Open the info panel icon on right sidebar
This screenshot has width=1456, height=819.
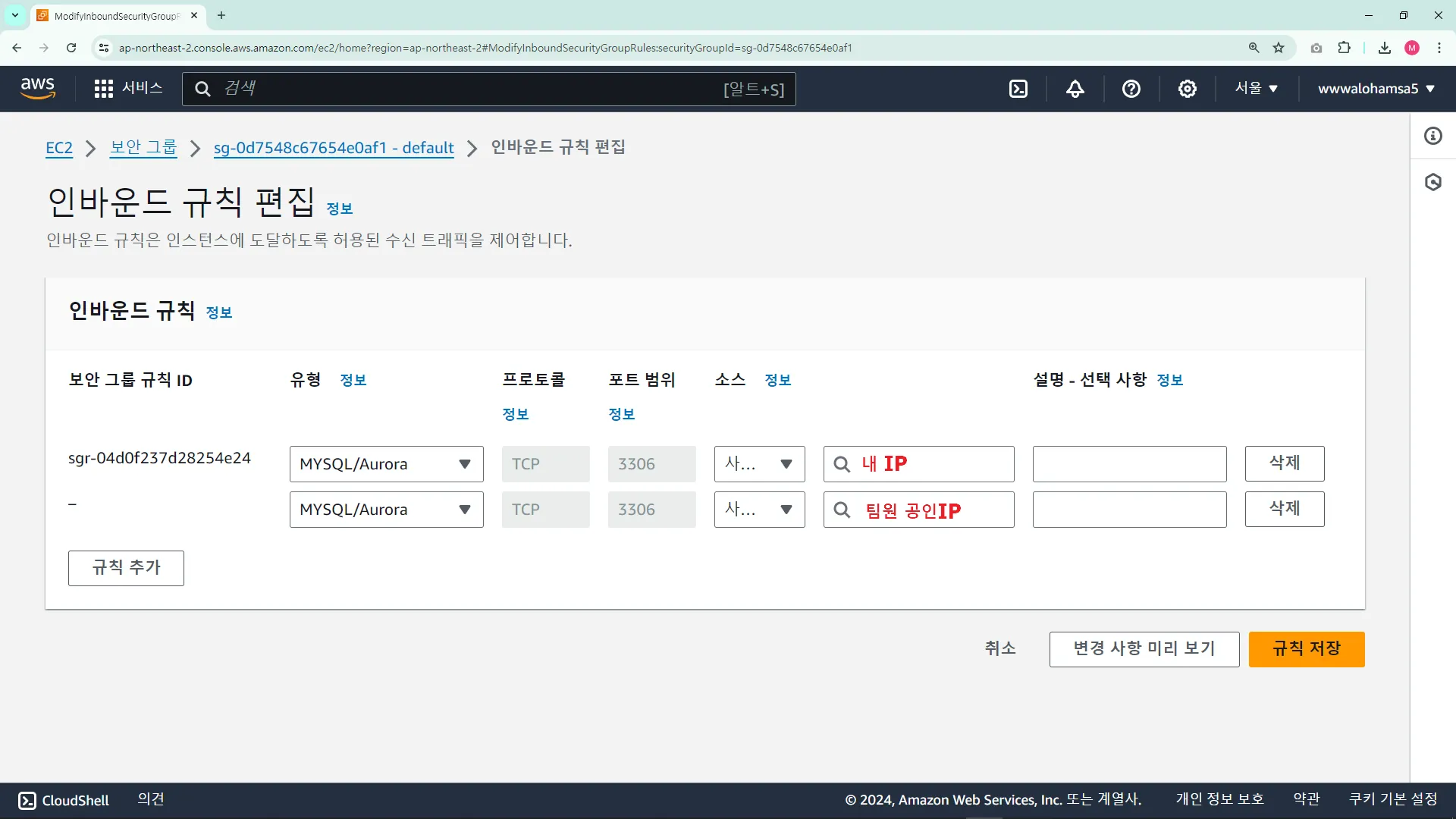coord(1432,136)
